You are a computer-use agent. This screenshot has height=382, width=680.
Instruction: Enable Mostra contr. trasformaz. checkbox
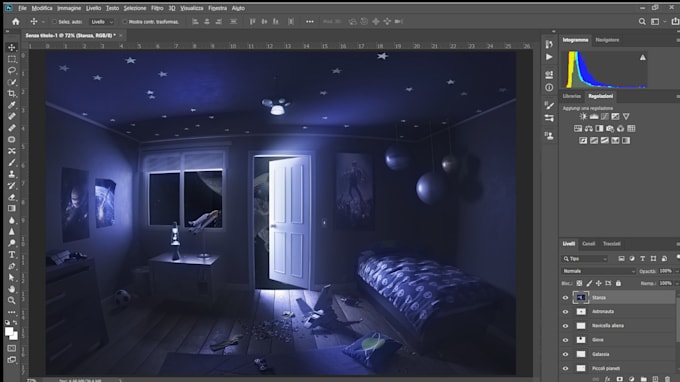[125, 22]
